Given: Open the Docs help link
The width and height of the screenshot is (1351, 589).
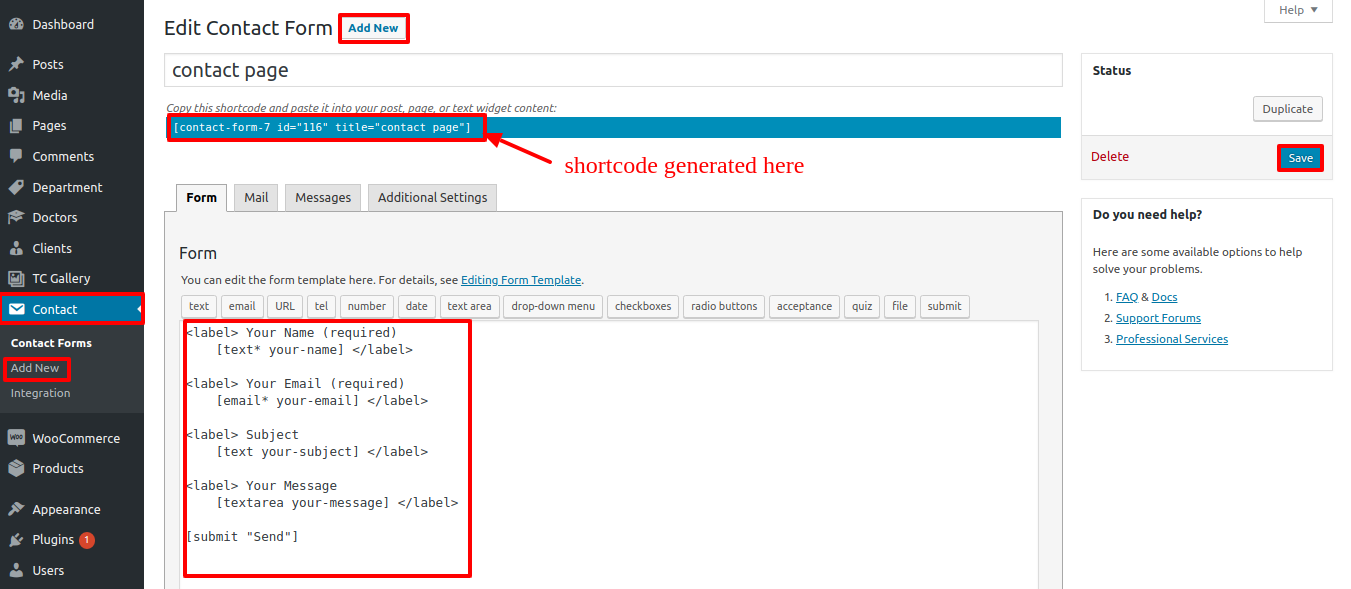Looking at the screenshot, I should coord(1164,297).
